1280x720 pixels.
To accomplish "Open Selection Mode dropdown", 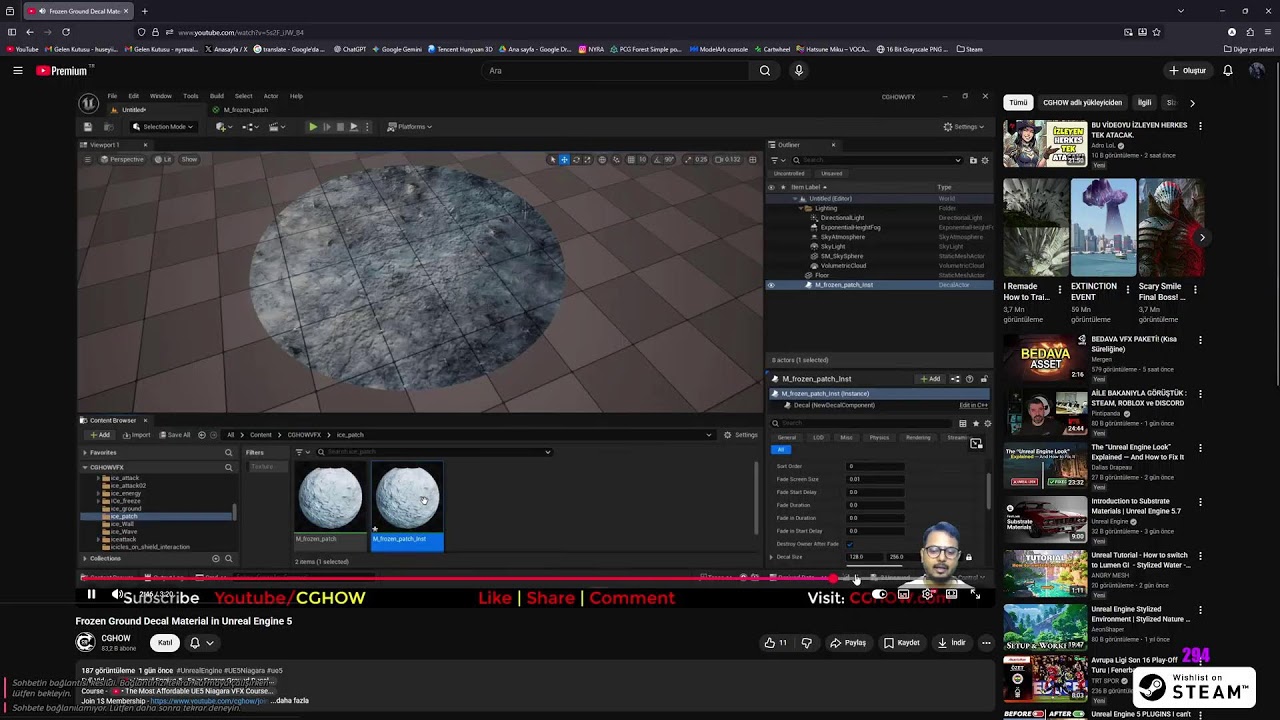I will [162, 127].
